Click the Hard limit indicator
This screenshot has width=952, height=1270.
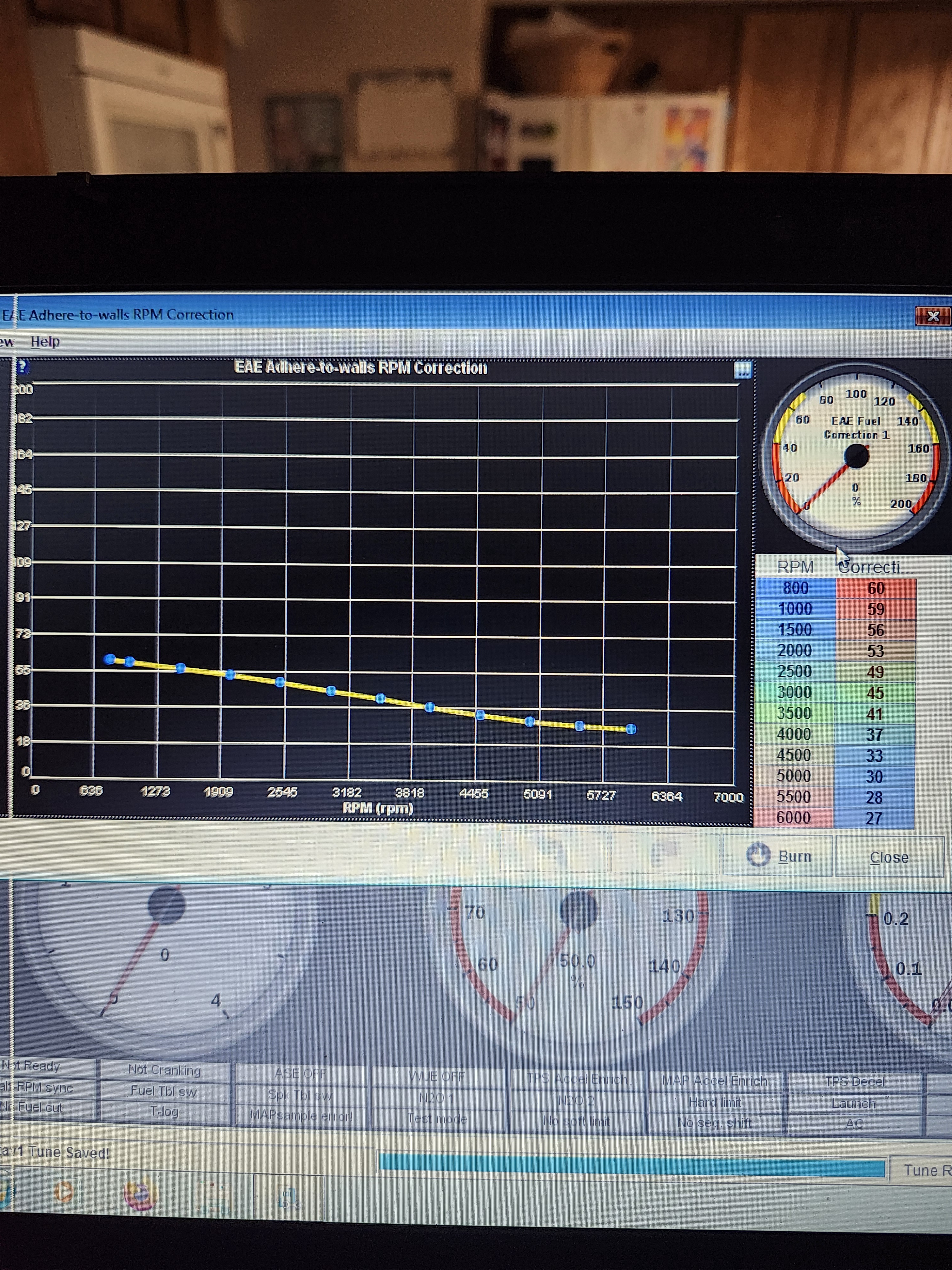click(715, 1102)
